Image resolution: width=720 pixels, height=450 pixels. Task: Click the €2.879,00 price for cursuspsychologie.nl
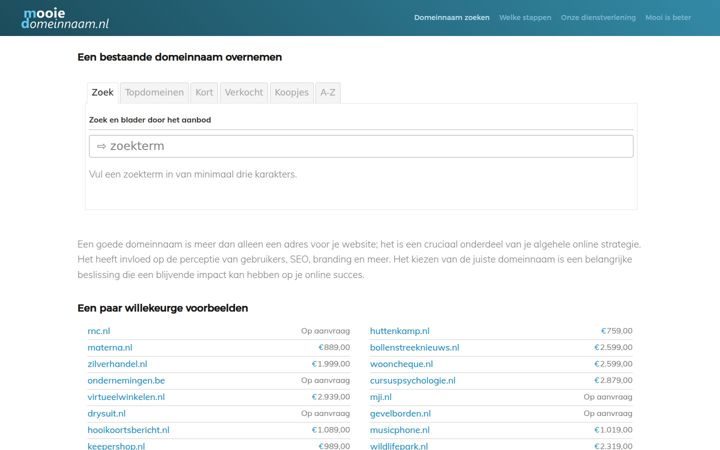pos(613,381)
